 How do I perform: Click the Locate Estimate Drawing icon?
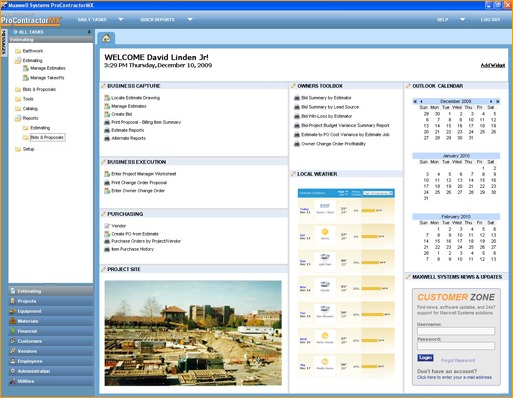pos(107,98)
